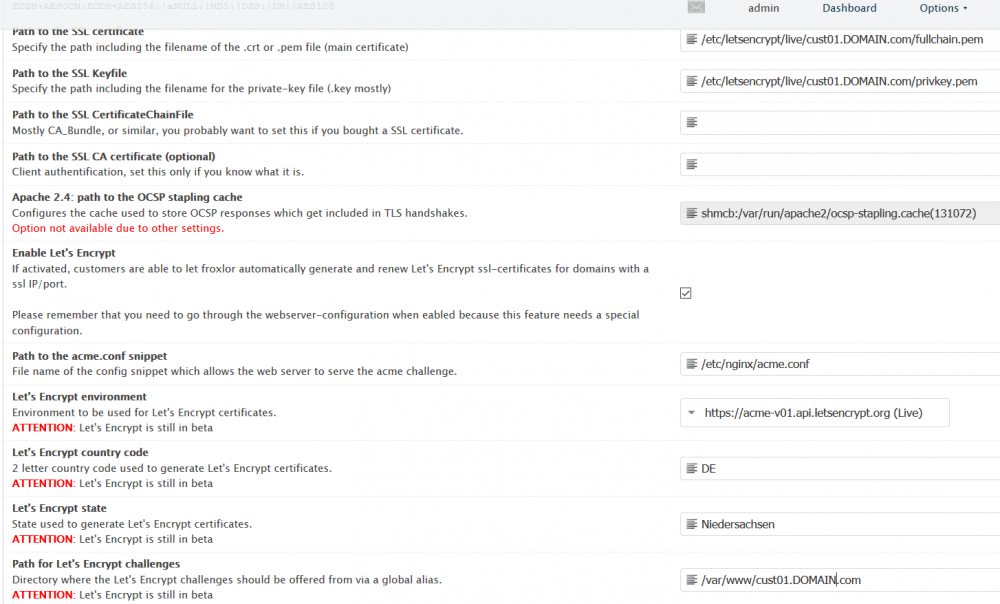Open the admin menu item
Screen dimensions: 1000x604
click(x=763, y=8)
